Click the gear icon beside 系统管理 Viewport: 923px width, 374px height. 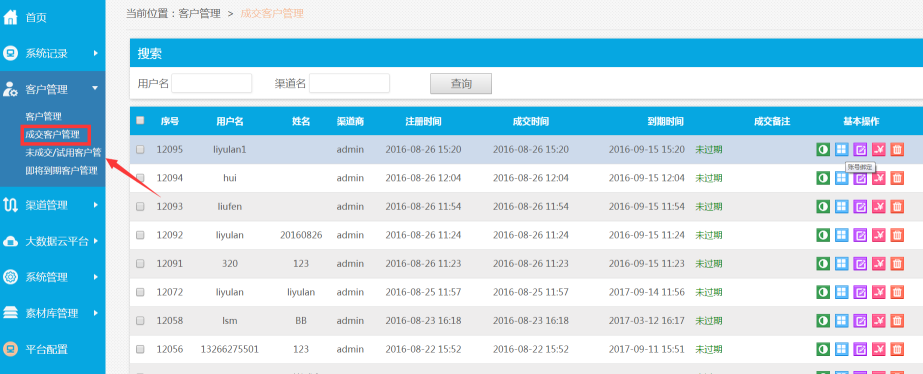click(x=11, y=277)
